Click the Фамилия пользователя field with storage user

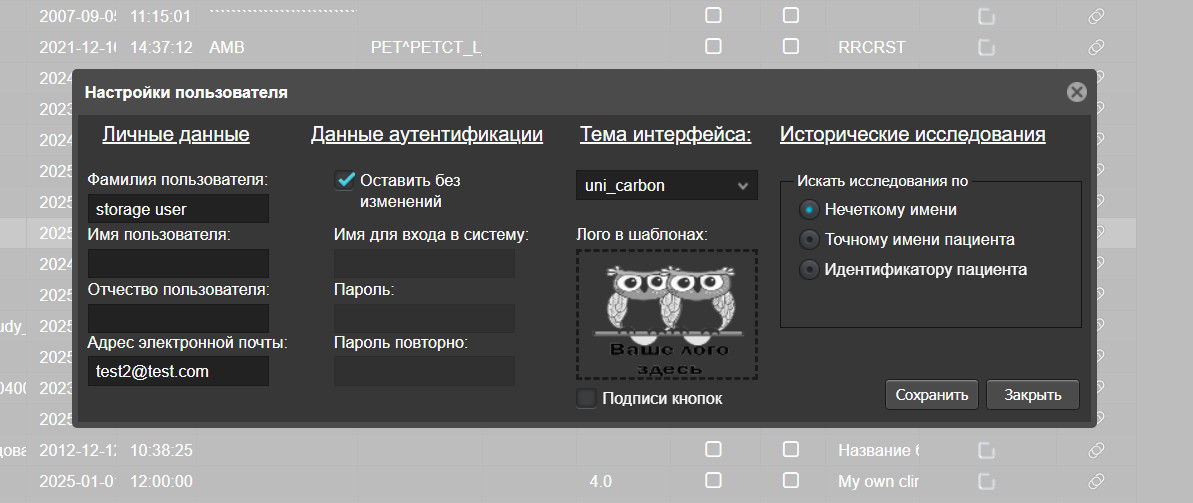[178, 209]
